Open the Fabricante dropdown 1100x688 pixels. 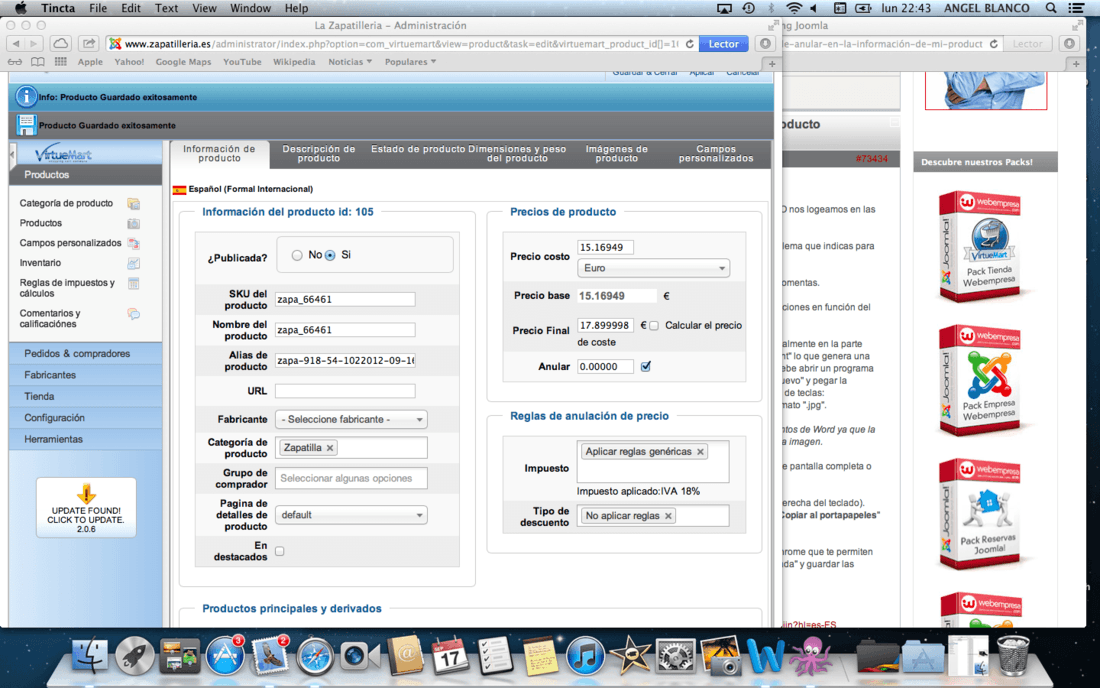coord(351,419)
